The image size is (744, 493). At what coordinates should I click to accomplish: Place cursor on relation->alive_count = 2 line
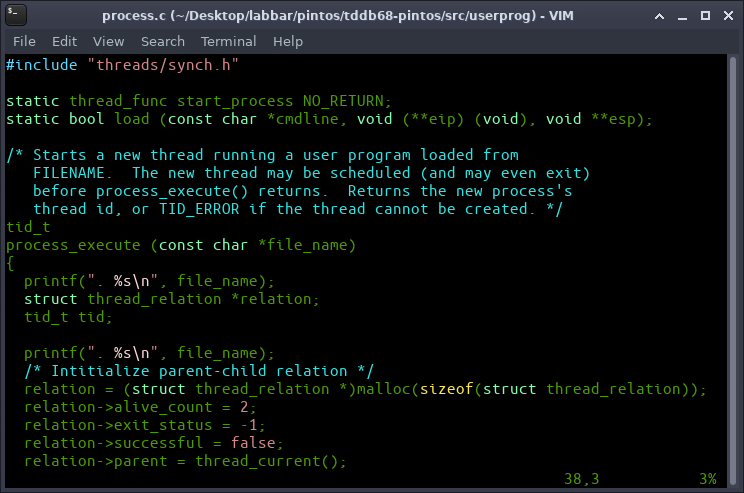[140, 407]
